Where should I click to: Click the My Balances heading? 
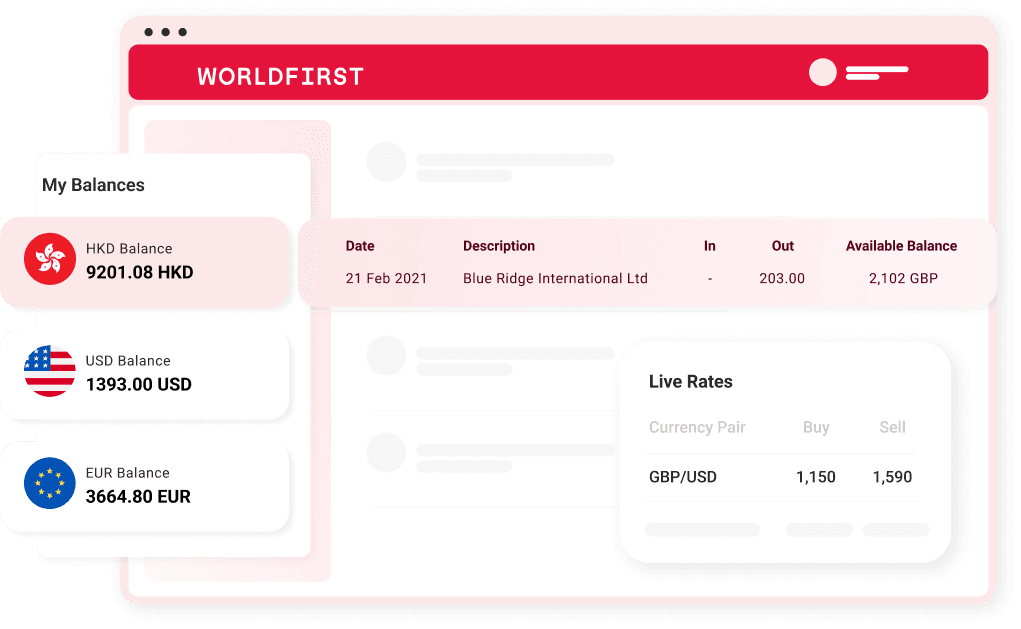click(93, 186)
